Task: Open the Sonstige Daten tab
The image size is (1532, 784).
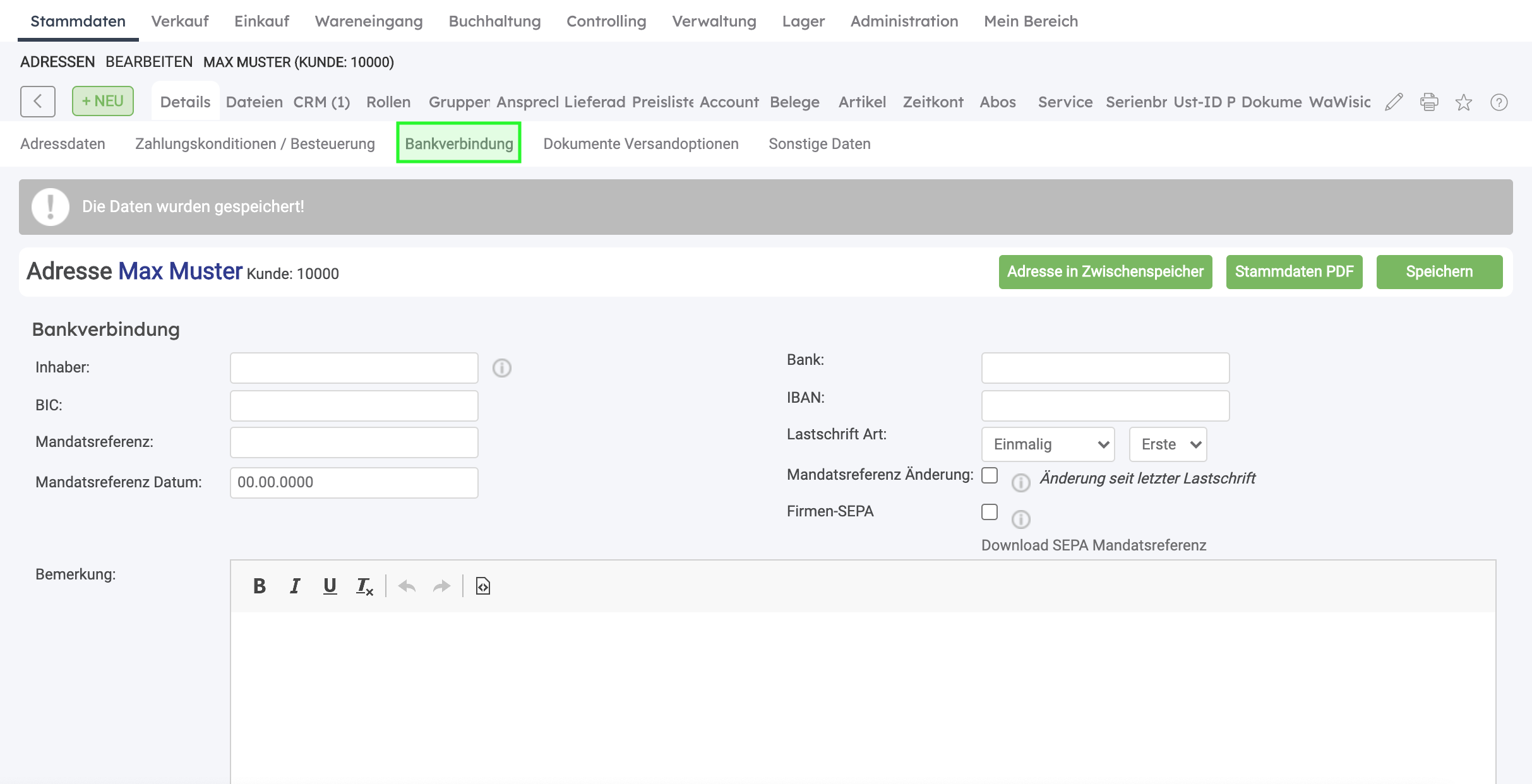Action: 819,144
